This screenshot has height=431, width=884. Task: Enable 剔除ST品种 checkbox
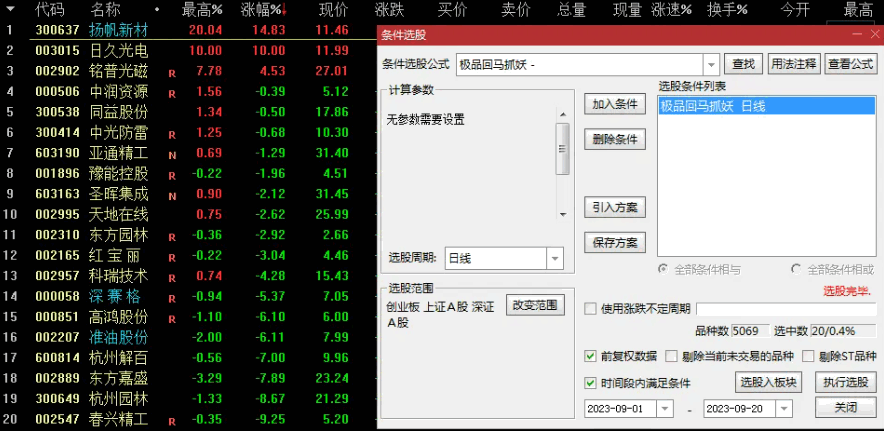[x=808, y=356]
